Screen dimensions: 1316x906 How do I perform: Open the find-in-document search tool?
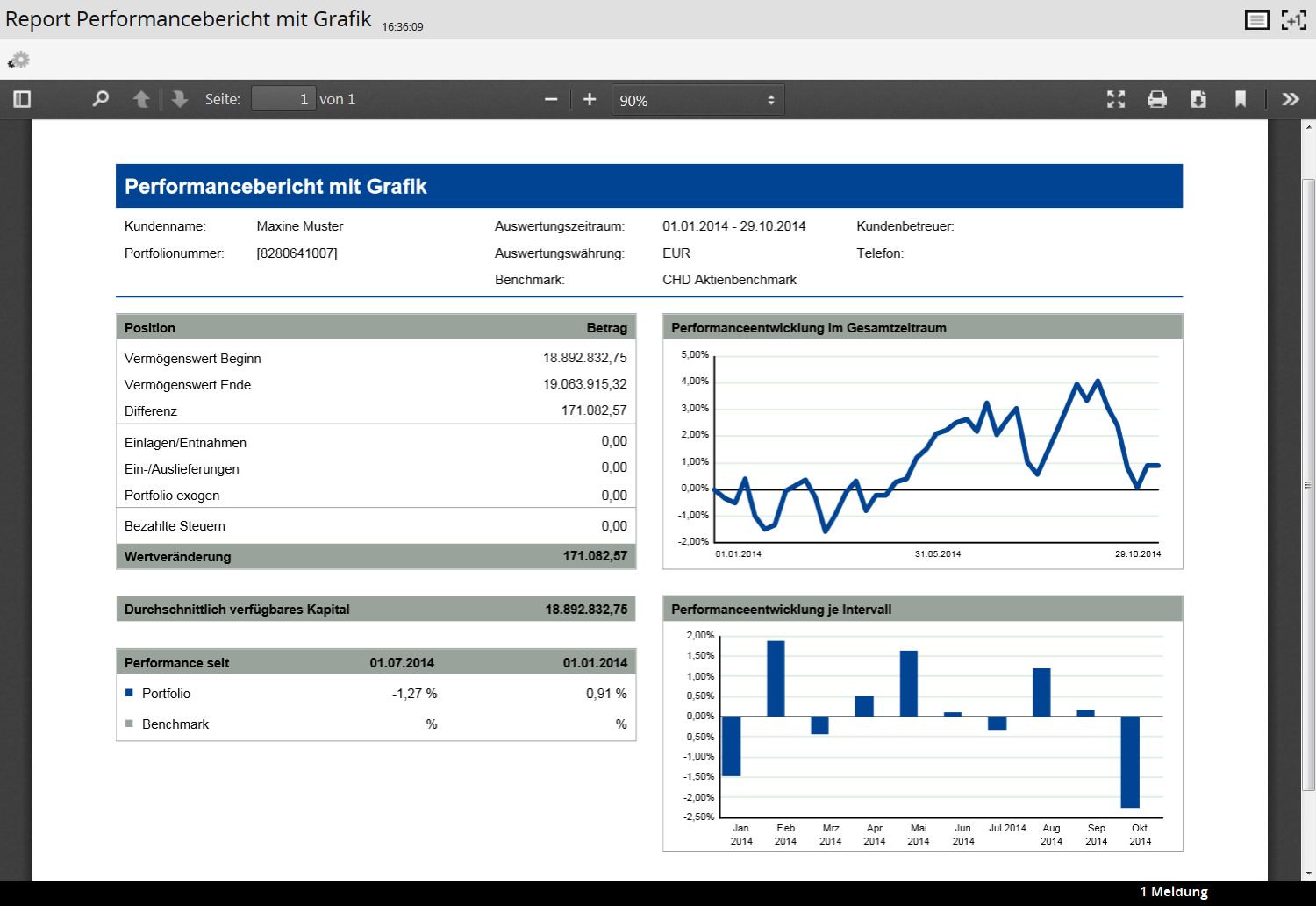(101, 99)
